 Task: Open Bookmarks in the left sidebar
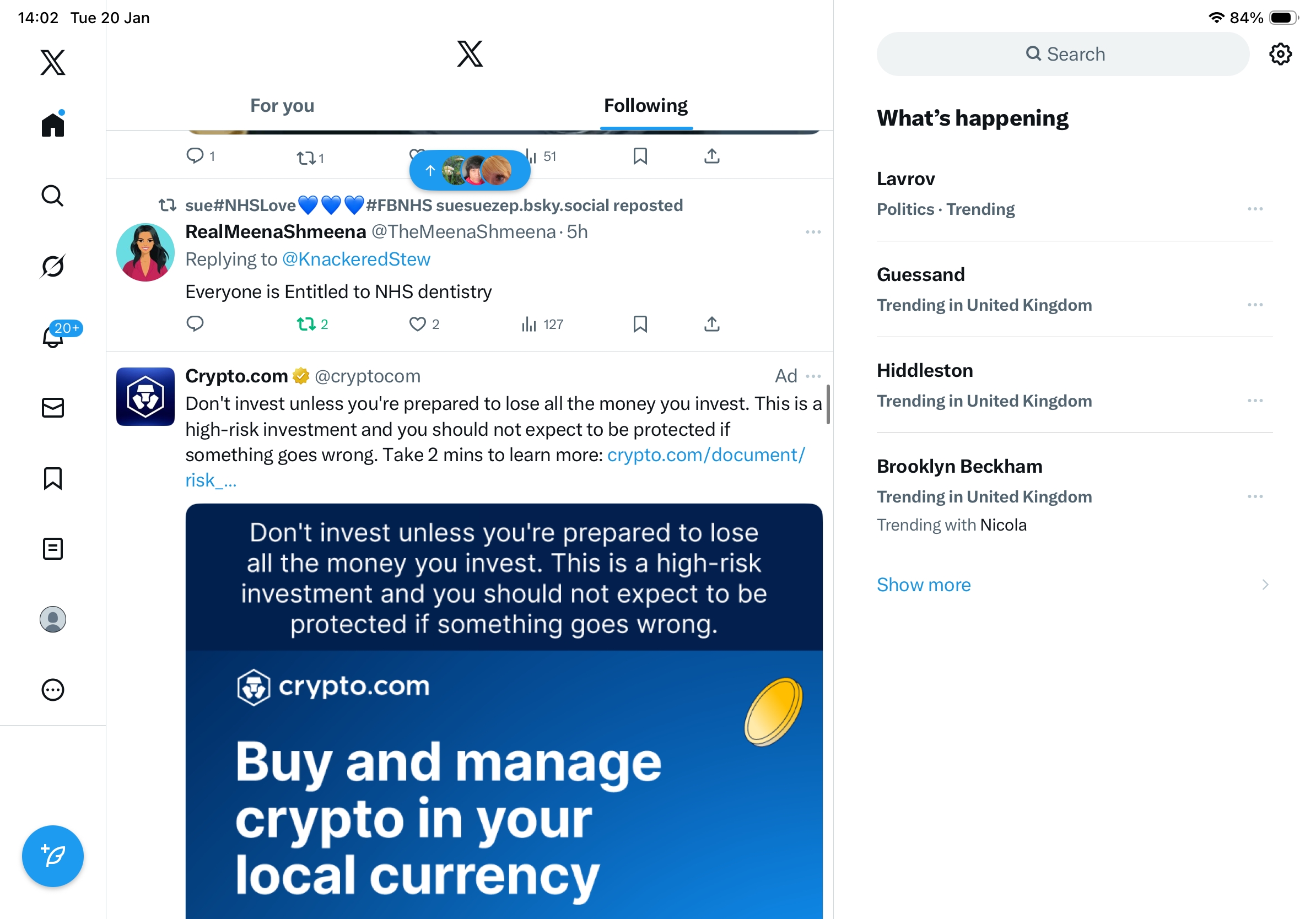[53, 478]
